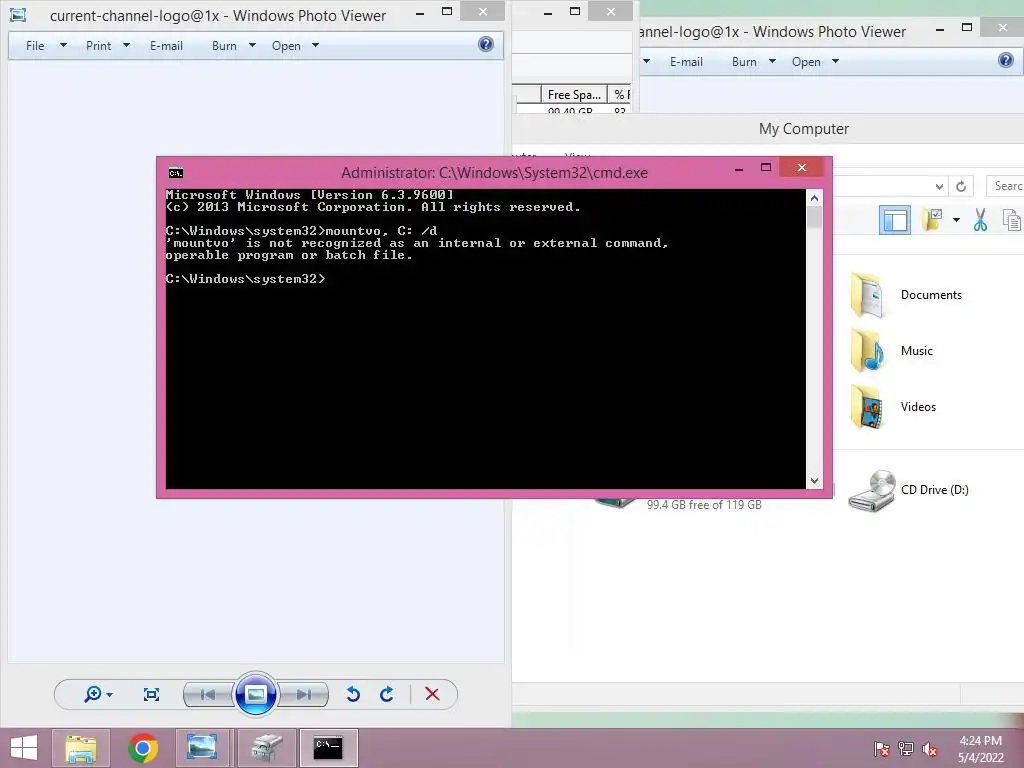Open help in the right Photo Viewer
This screenshot has width=1024, height=768.
point(1006,60)
